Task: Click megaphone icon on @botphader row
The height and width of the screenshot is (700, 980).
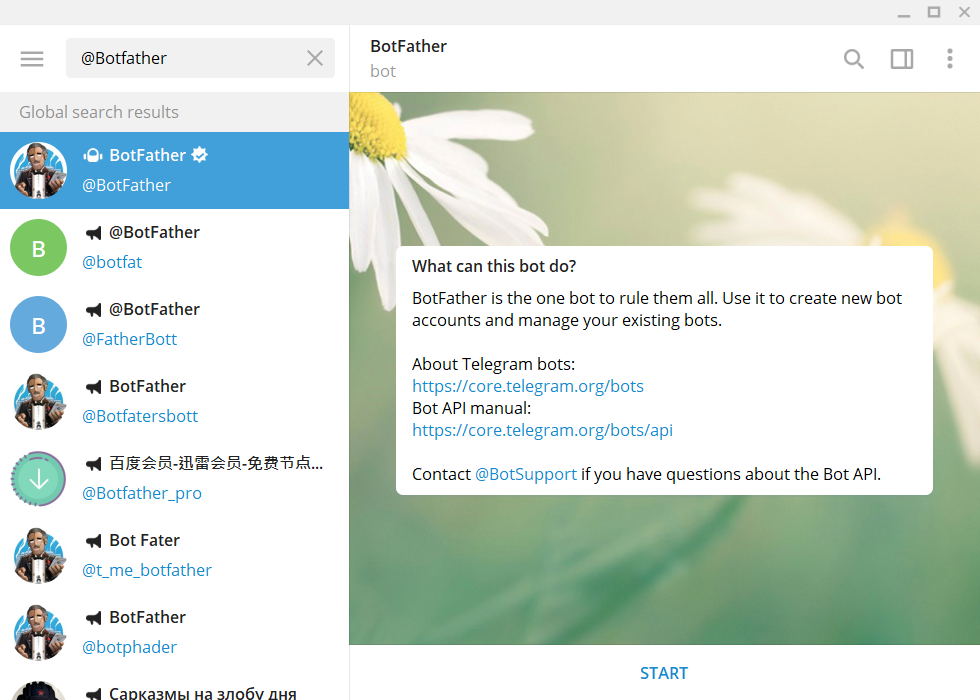Action: coord(93,618)
